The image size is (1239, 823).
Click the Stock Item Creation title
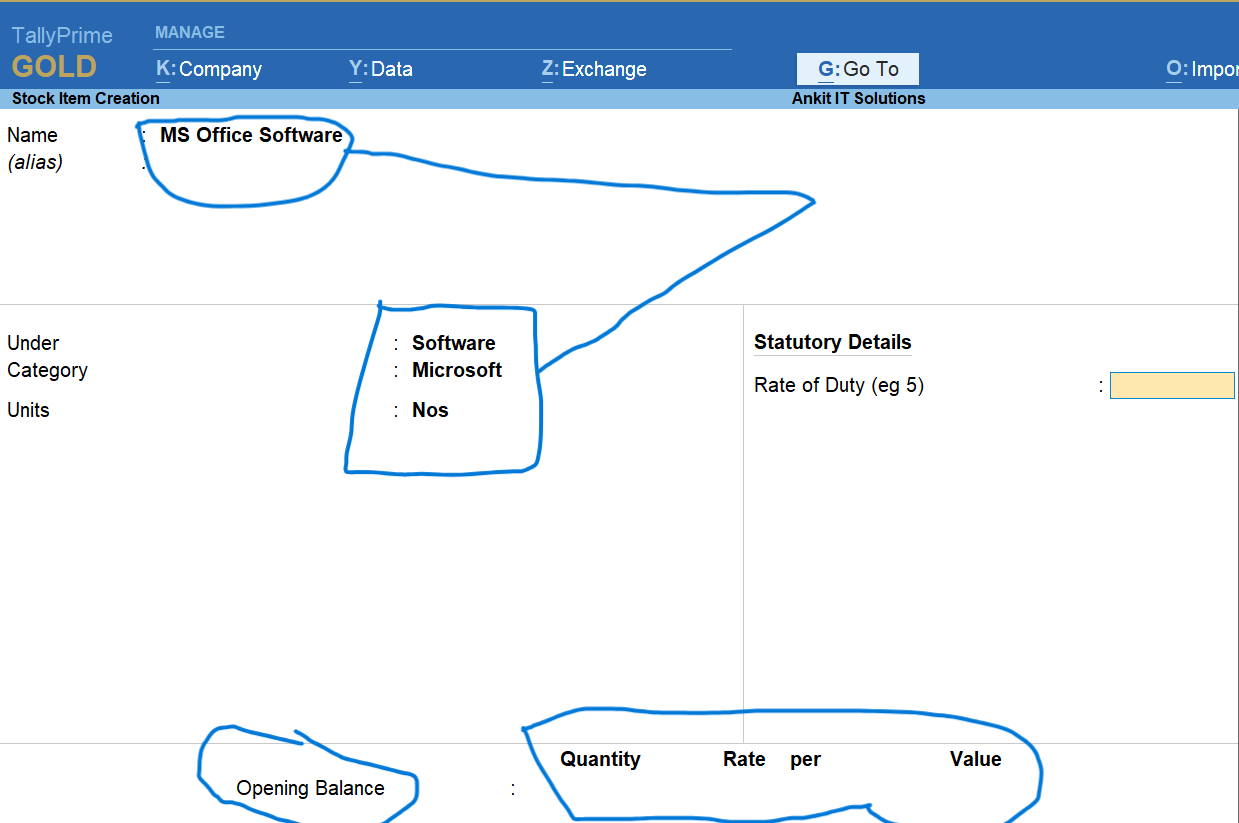[x=86, y=98]
